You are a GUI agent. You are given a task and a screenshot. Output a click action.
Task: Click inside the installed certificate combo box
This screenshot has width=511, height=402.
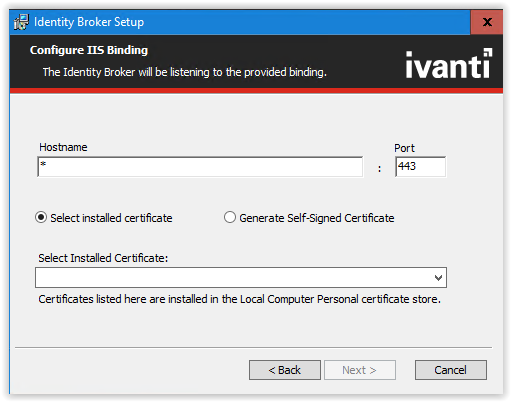tap(241, 277)
